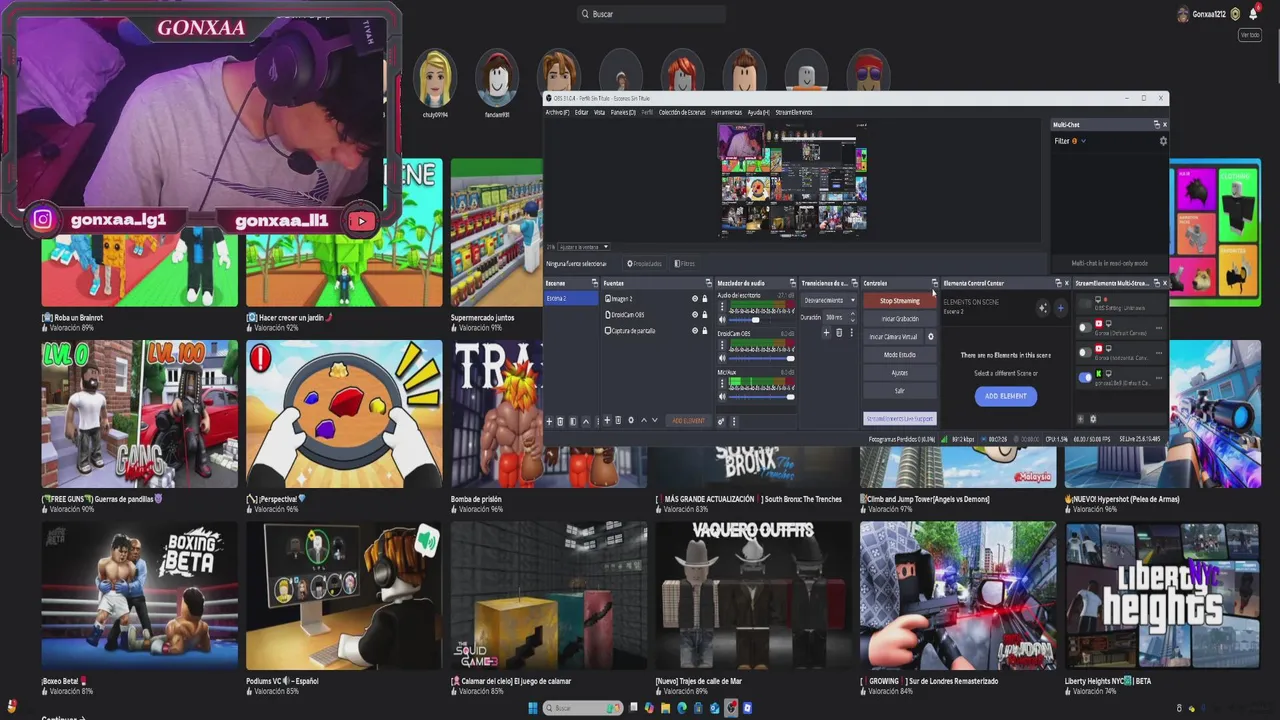The image size is (1280, 720).
Task: Open Desvanecimiento transition dropdown
Action: (x=829, y=300)
